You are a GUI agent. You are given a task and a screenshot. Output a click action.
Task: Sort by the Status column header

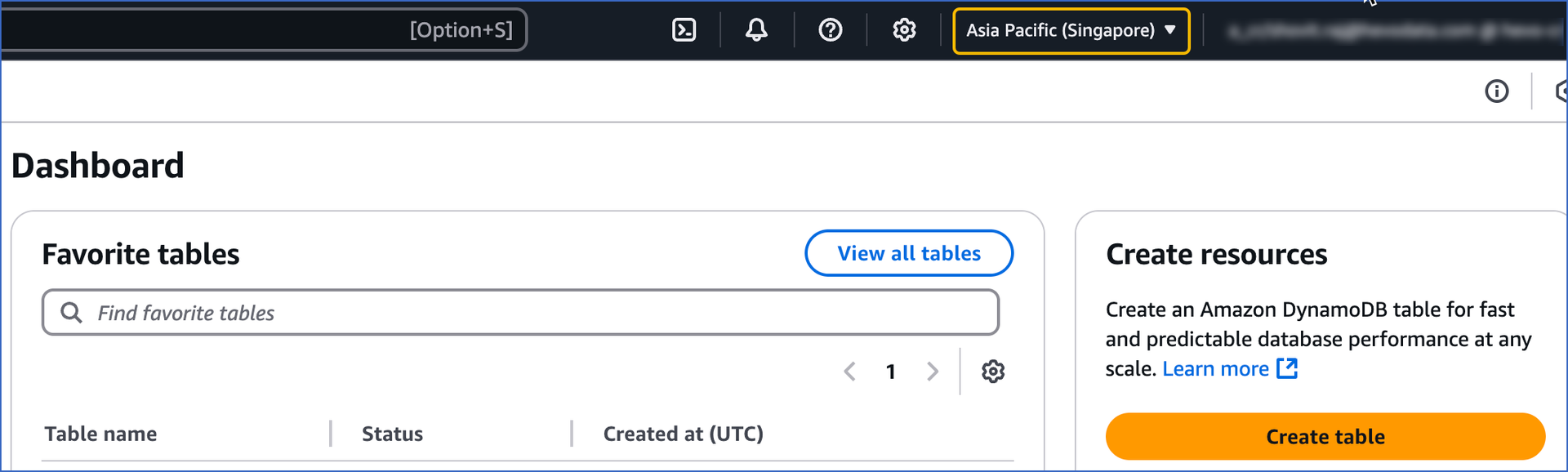point(392,434)
